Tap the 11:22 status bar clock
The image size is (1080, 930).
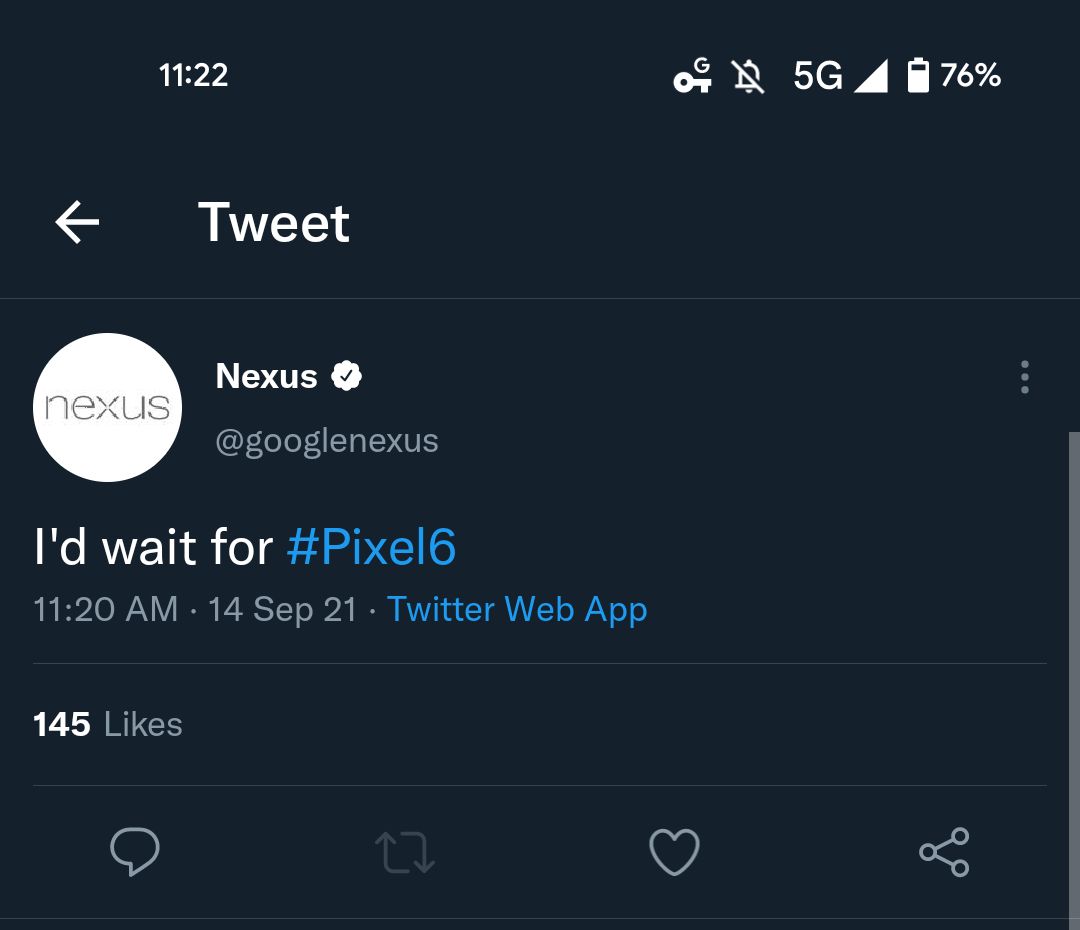coord(193,75)
